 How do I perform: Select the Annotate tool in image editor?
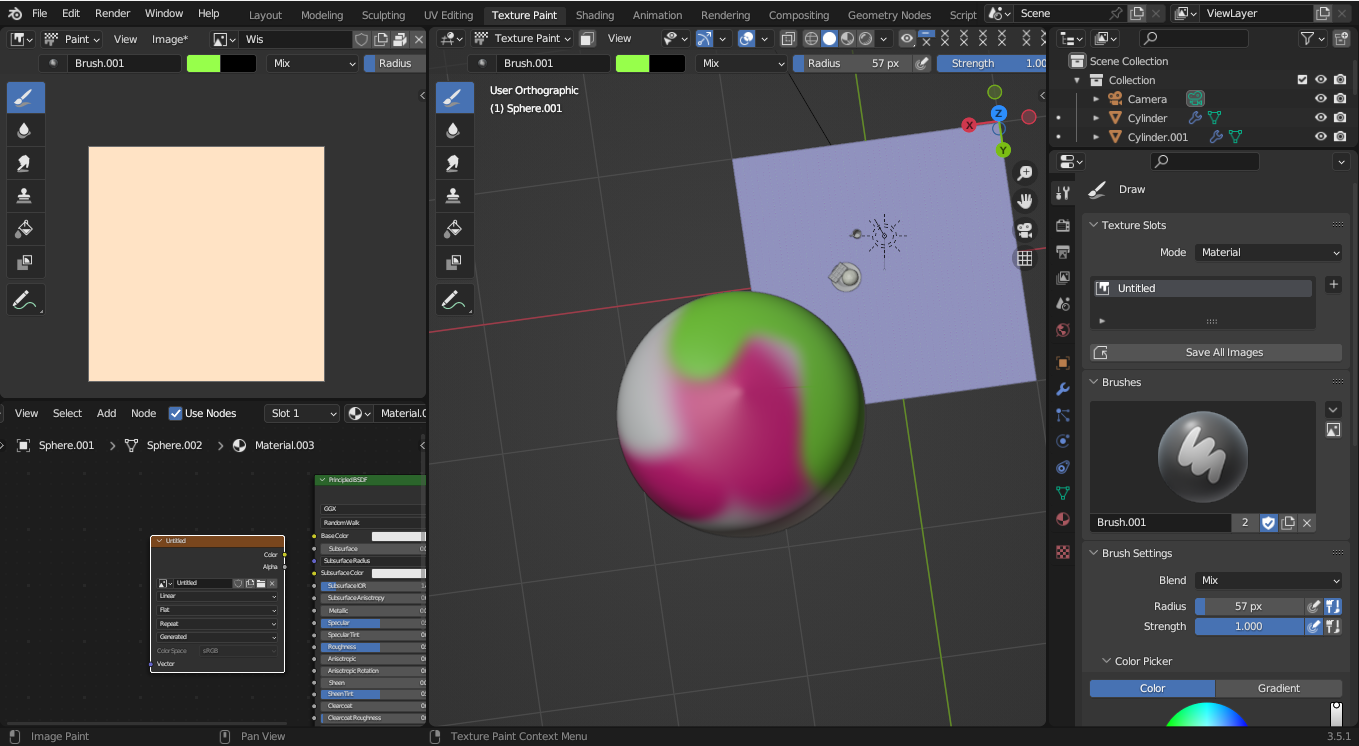(x=25, y=299)
